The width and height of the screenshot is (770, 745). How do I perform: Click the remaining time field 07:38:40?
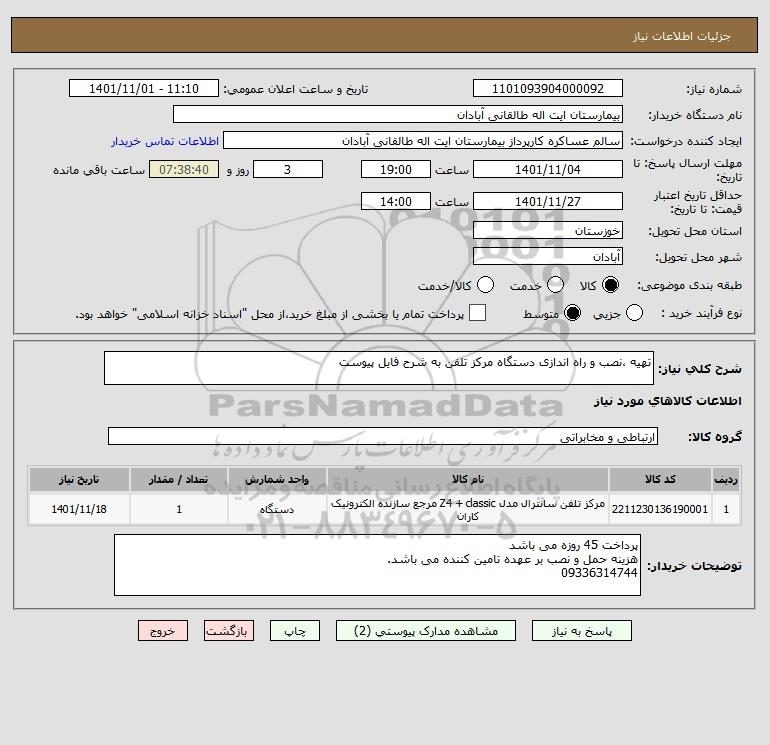[x=184, y=169]
